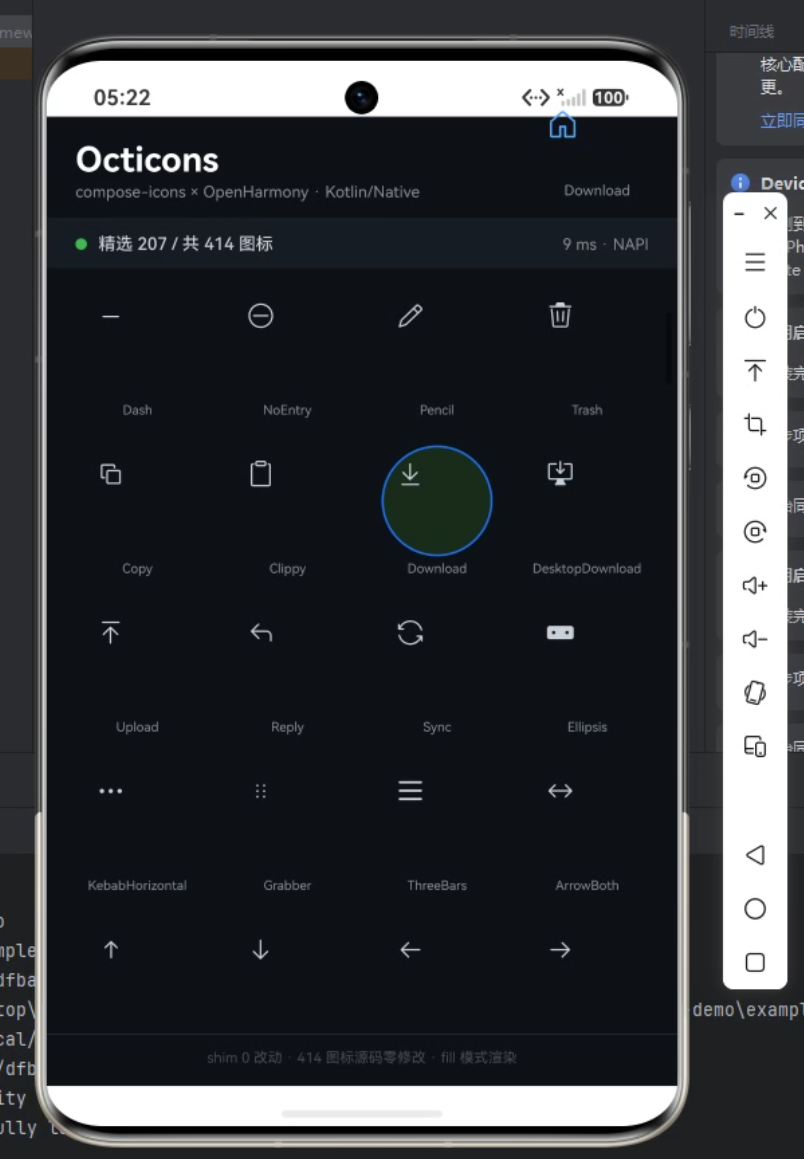
Task: Take a screenshot with the crop icon
Action: pos(754,424)
